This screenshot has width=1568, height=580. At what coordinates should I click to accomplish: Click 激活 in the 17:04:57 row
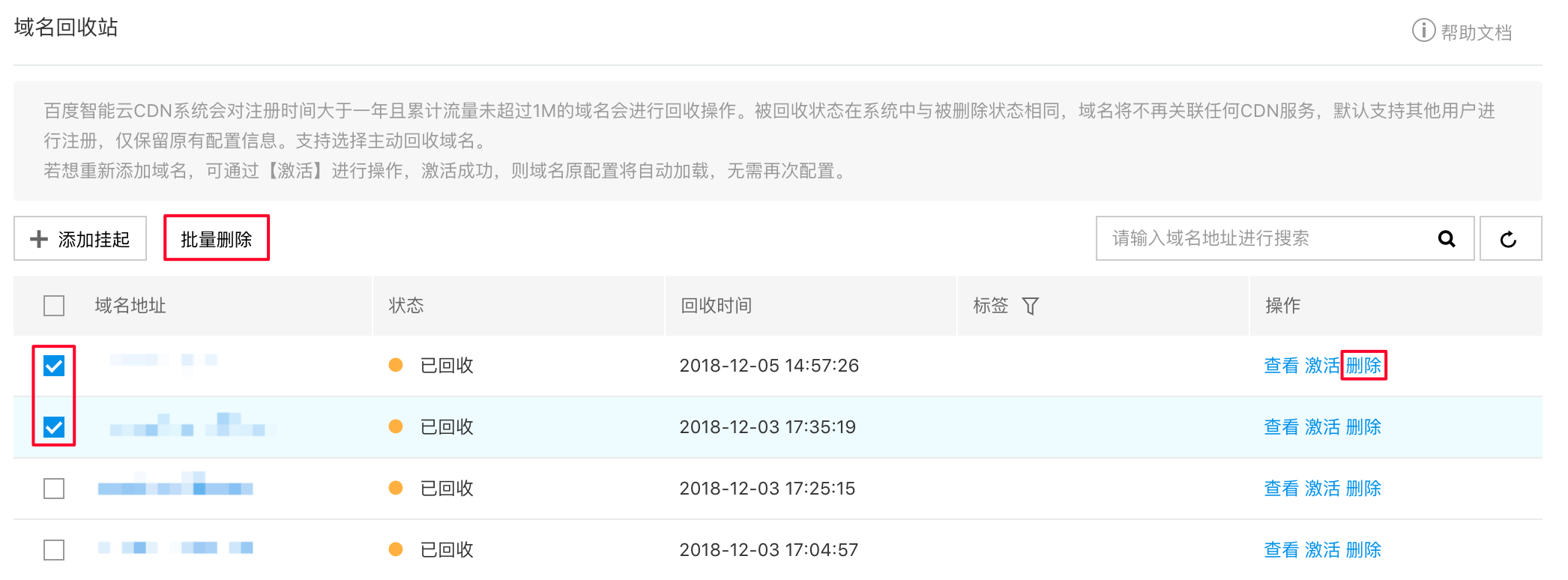[1322, 550]
